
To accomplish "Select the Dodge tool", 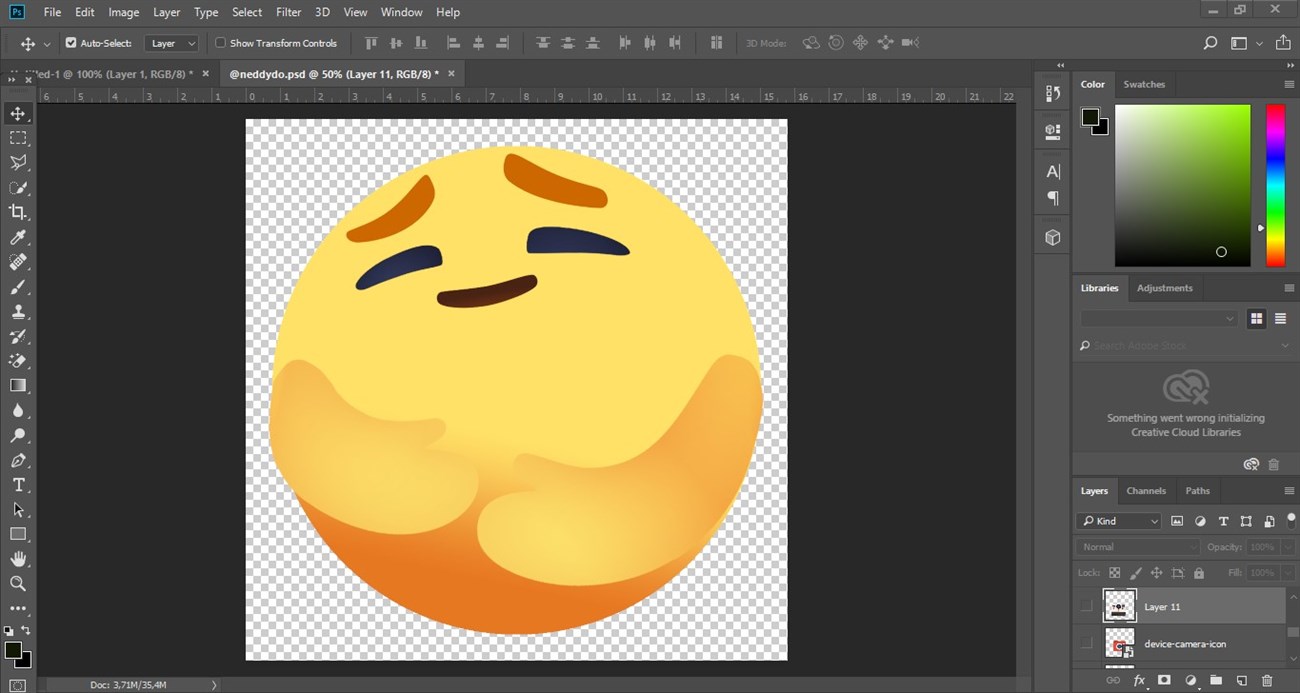I will click(18, 435).
